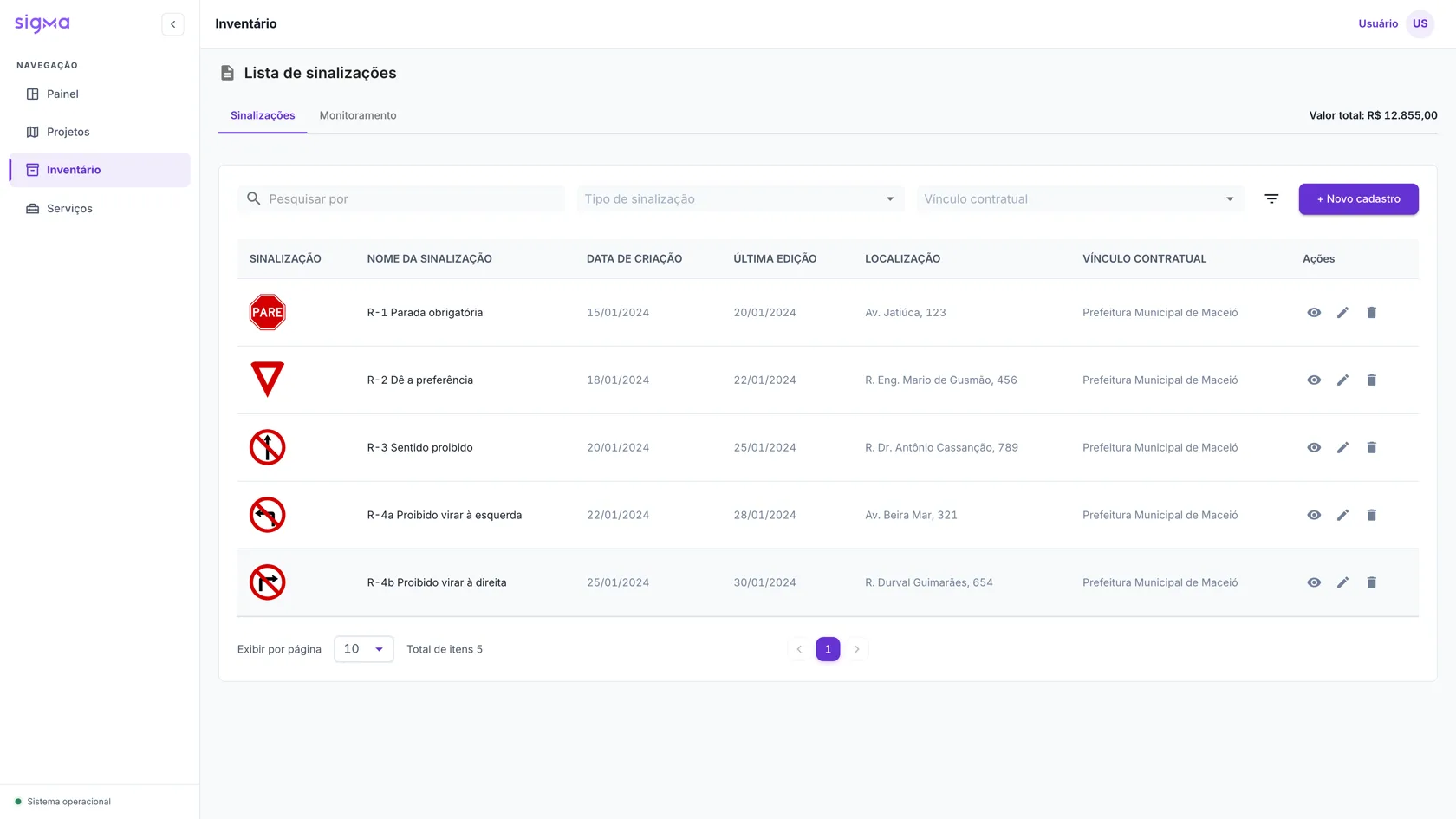This screenshot has height=819, width=1456.
Task: Click the Av. Jatiúca, 123 location
Action: click(906, 313)
